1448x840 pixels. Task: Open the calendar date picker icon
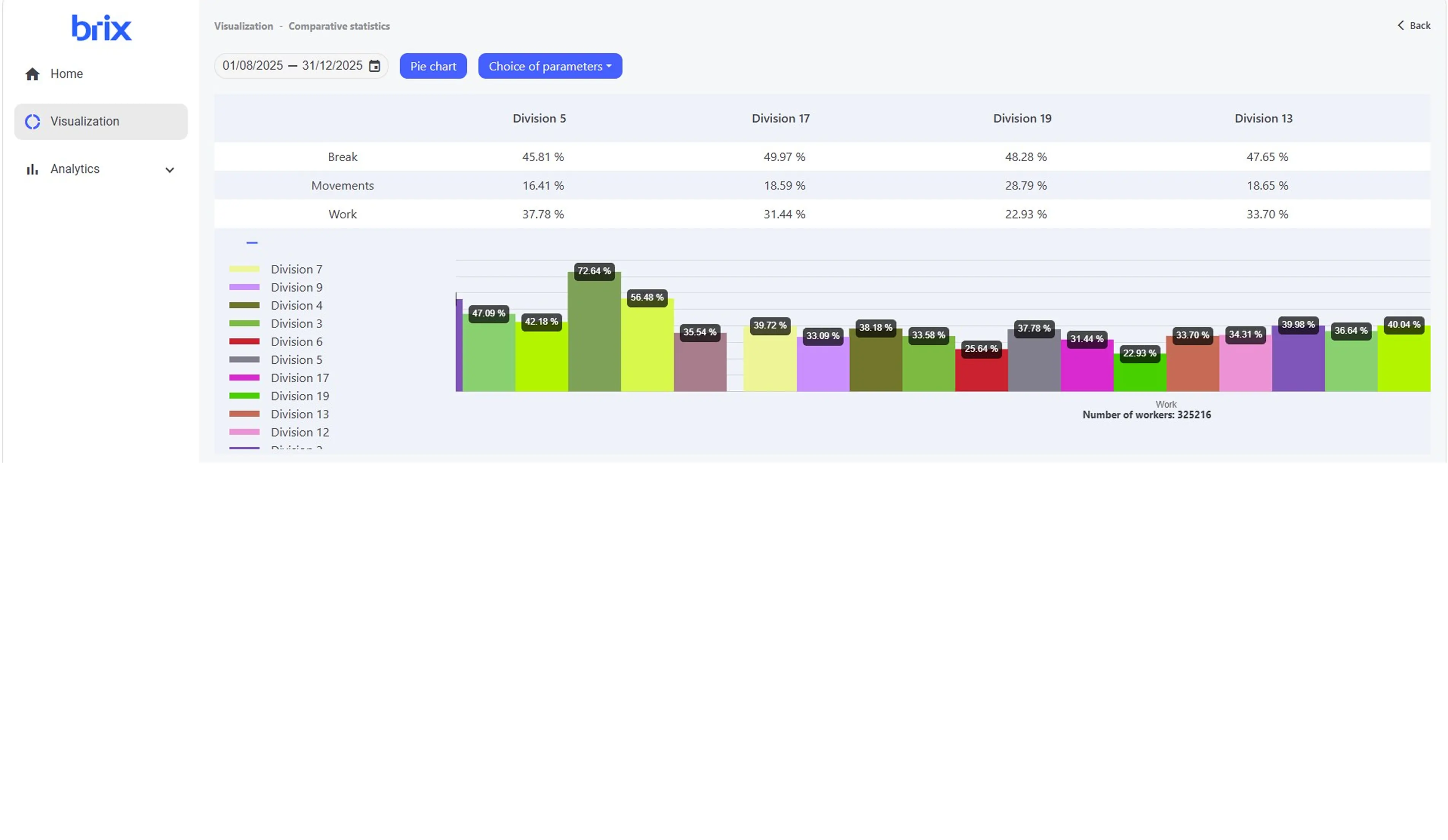pos(375,66)
